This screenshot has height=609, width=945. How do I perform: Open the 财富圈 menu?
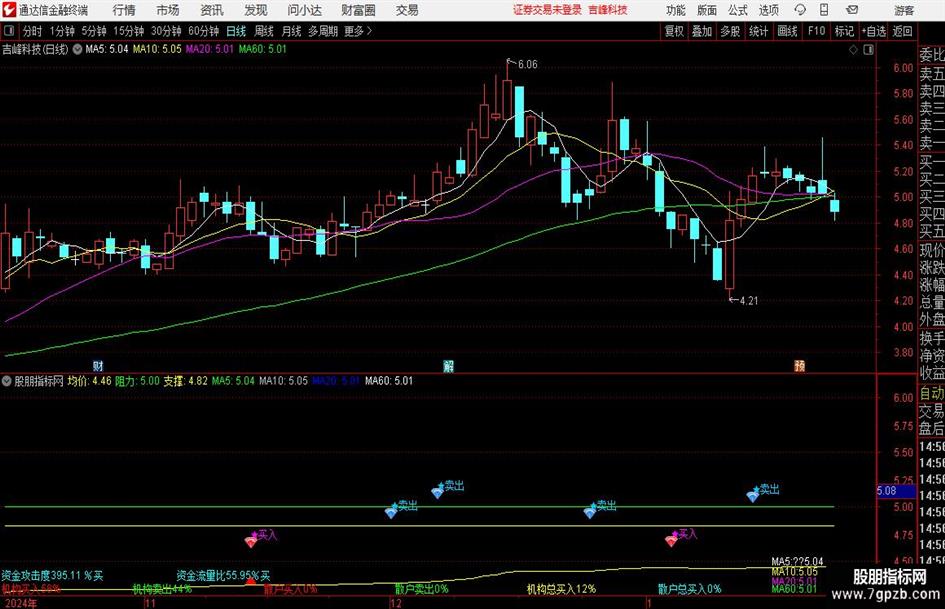(x=358, y=10)
